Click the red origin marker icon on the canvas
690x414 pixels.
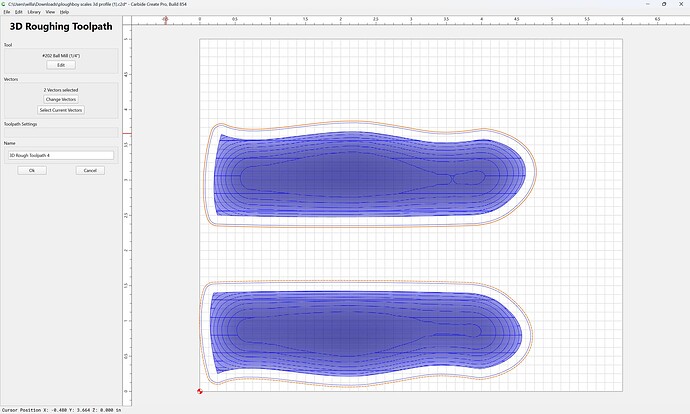(x=200, y=391)
